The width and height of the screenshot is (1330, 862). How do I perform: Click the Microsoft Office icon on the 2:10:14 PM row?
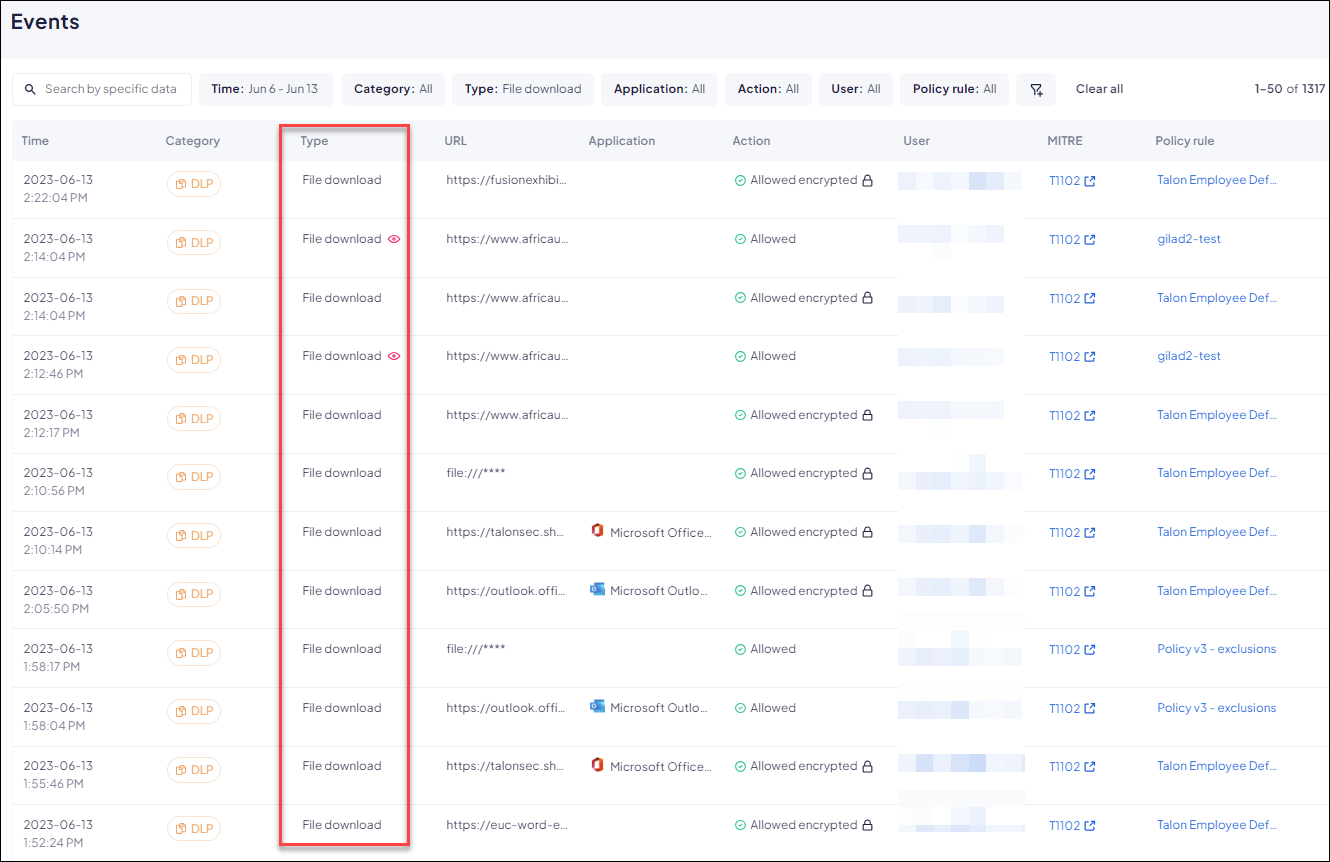pos(597,531)
